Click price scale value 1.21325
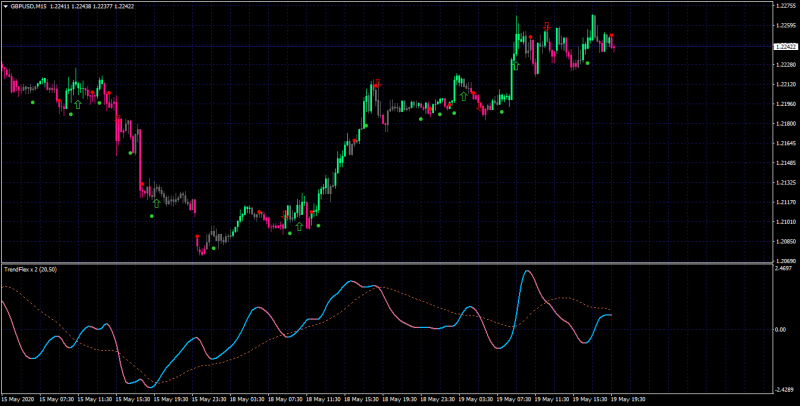The height and width of the screenshot is (406, 800). click(785, 183)
